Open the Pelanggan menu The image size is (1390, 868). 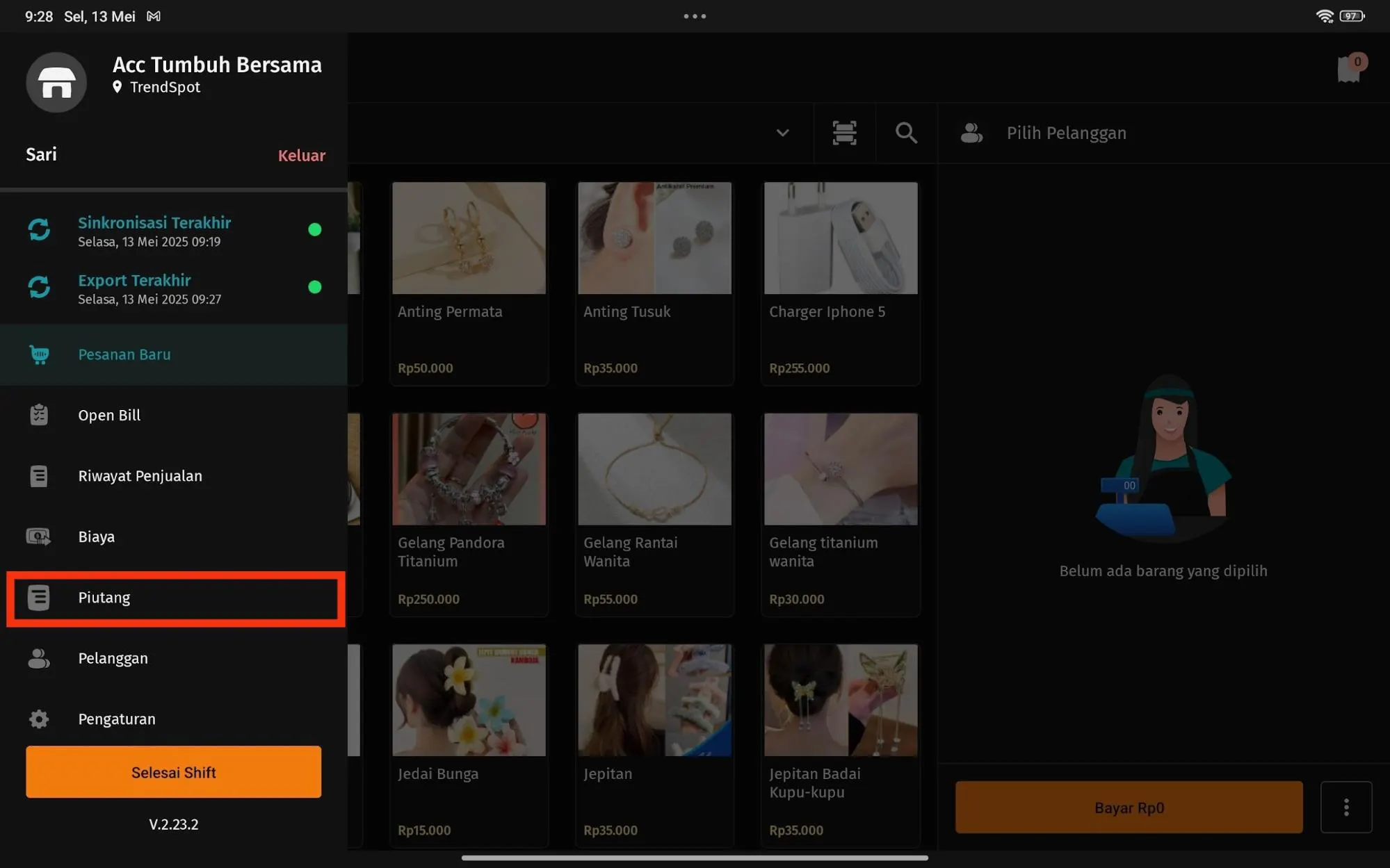point(174,658)
